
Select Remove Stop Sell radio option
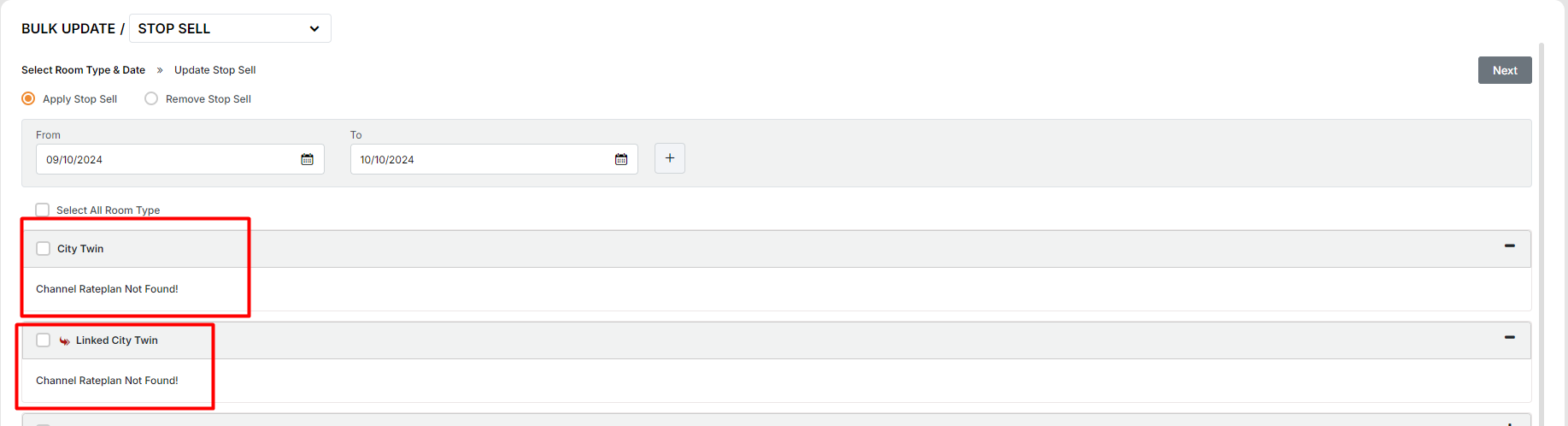(x=151, y=99)
